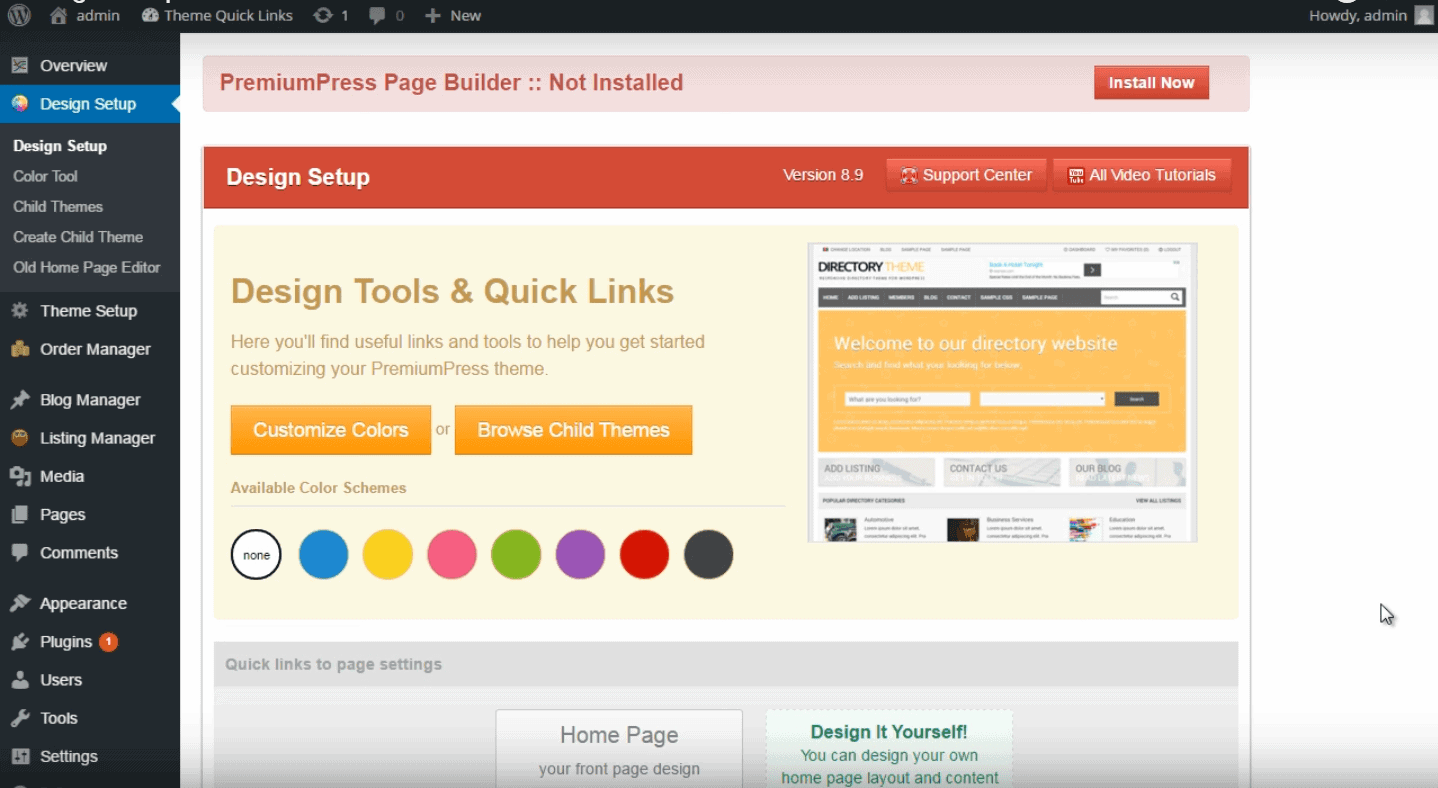Image resolution: width=1438 pixels, height=788 pixels.
Task: Click the Plugins plug icon
Action: (19, 642)
